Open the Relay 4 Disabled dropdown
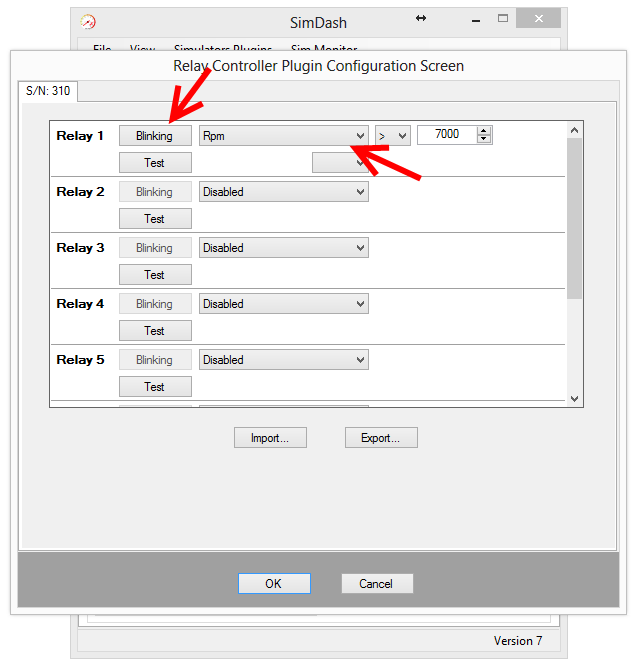Viewport: 633px width, 672px height. point(284,304)
